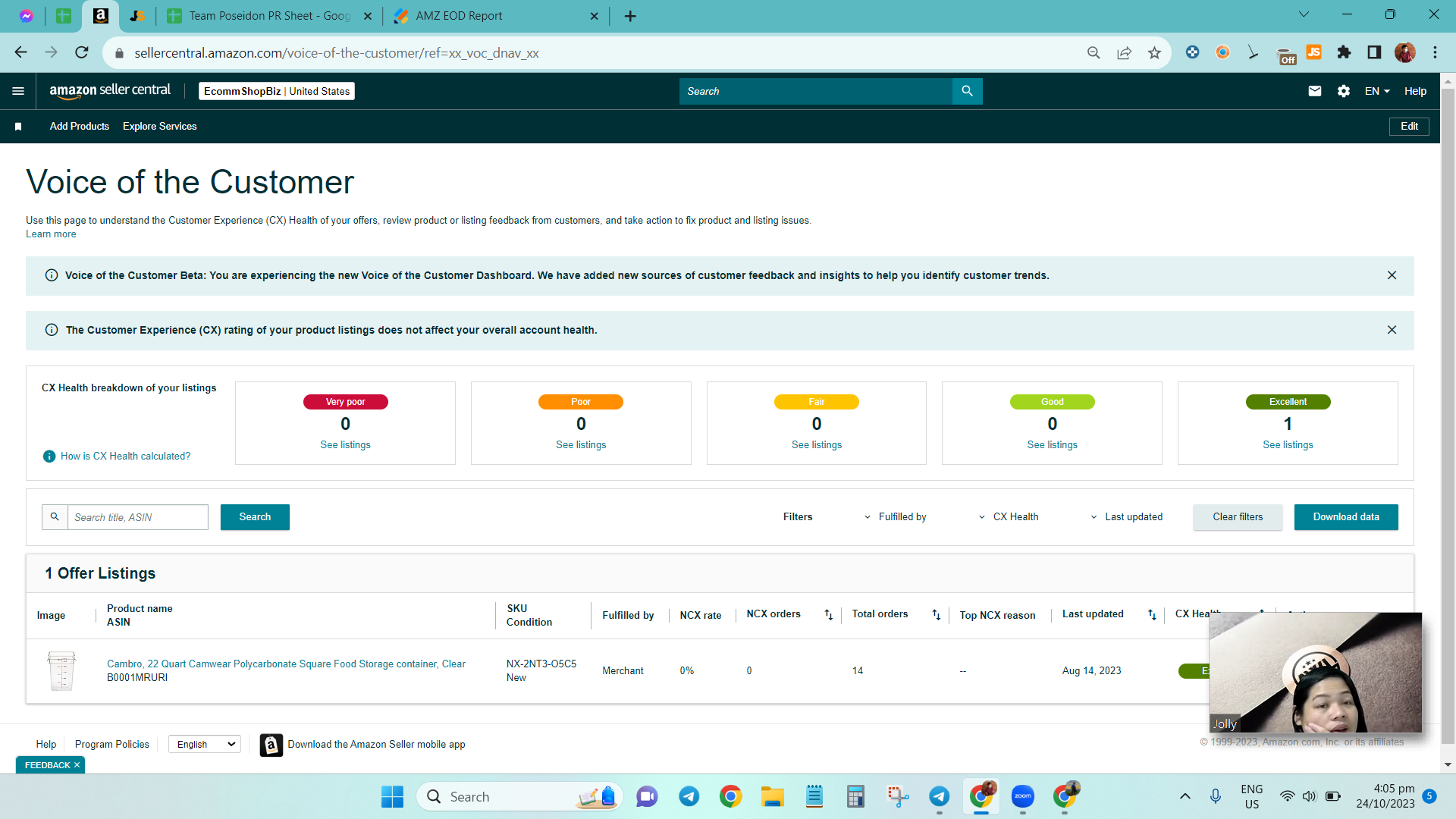1456x819 pixels.
Task: Expand the CX Health filter dropdown
Action: [x=1009, y=517]
